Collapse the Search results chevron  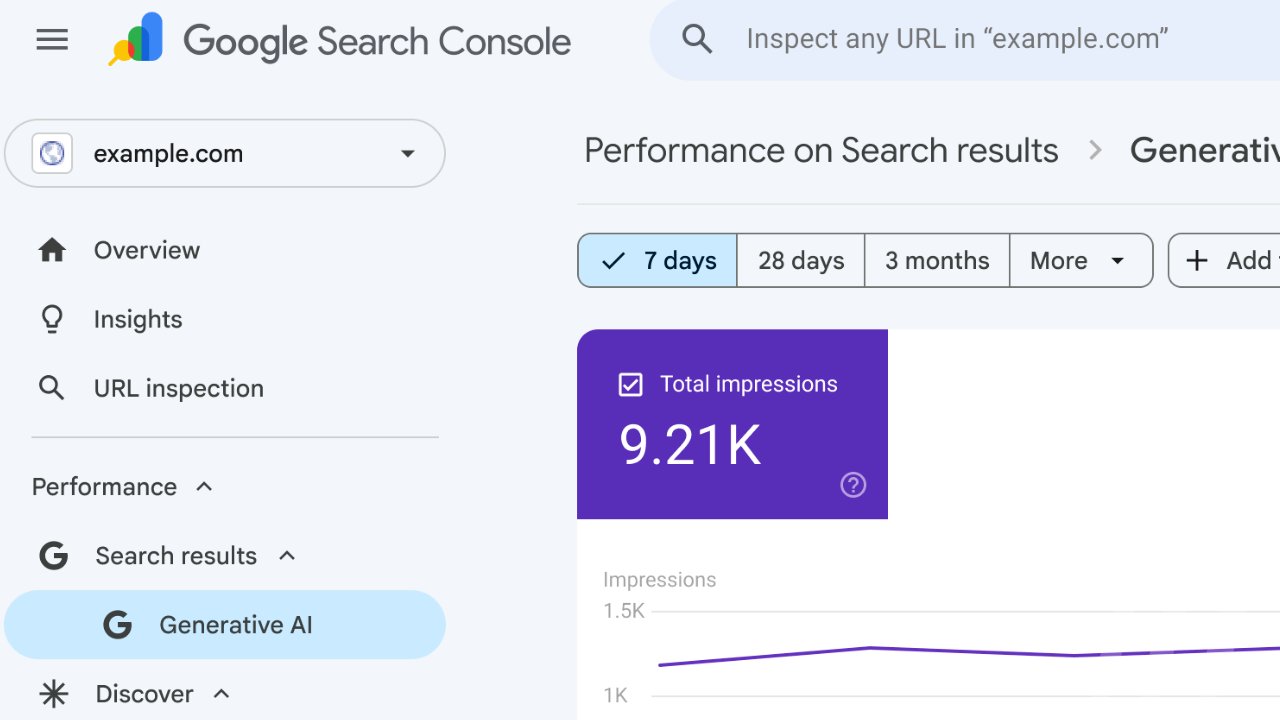point(287,555)
